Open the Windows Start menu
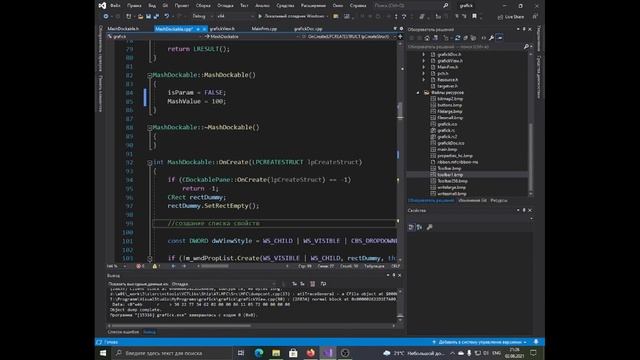This screenshot has width=640, height=360. pyautogui.click(x=103, y=353)
